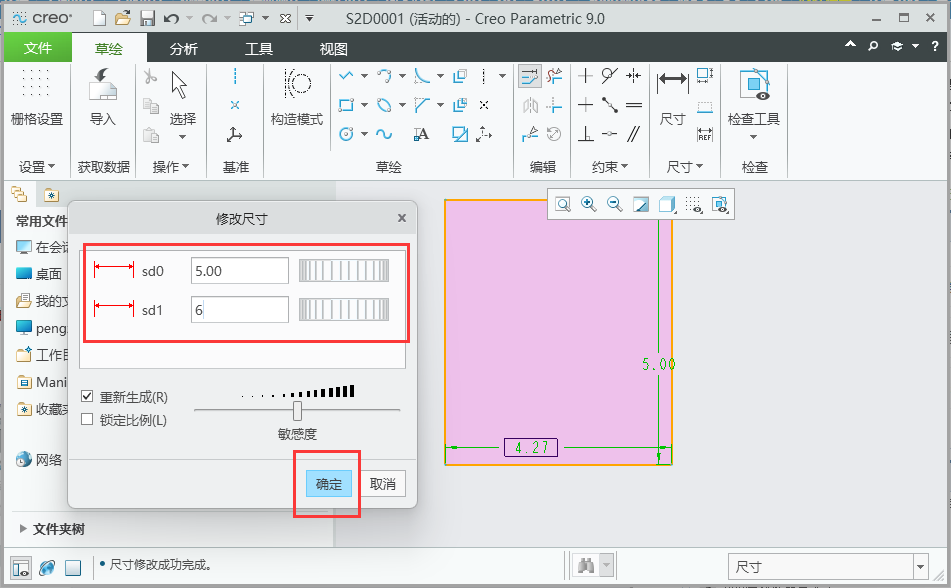This screenshot has width=951, height=588.
Task: Toggle the Lock Scale (锁定比例) checkbox
Action: point(87,419)
